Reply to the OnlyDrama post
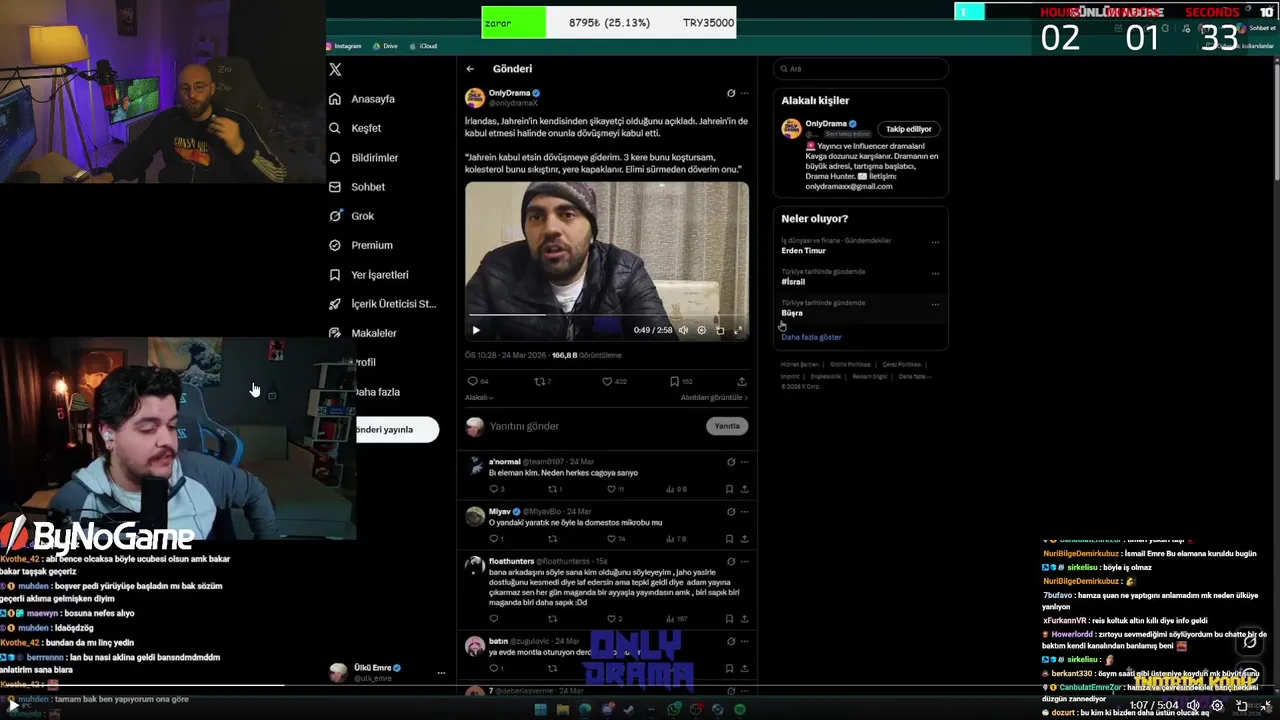 coord(477,381)
